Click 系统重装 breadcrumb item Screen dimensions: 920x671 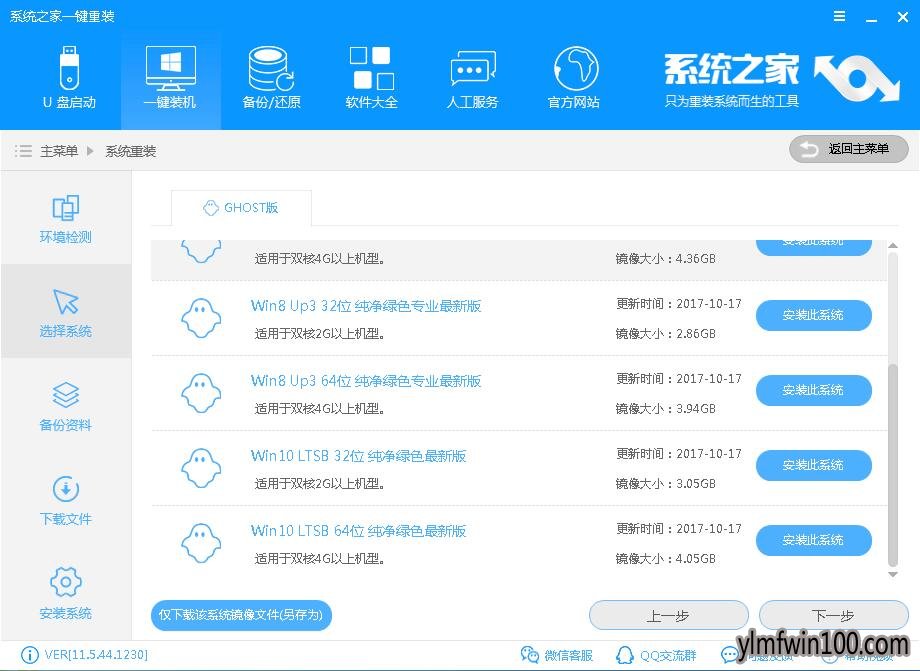click(x=131, y=151)
